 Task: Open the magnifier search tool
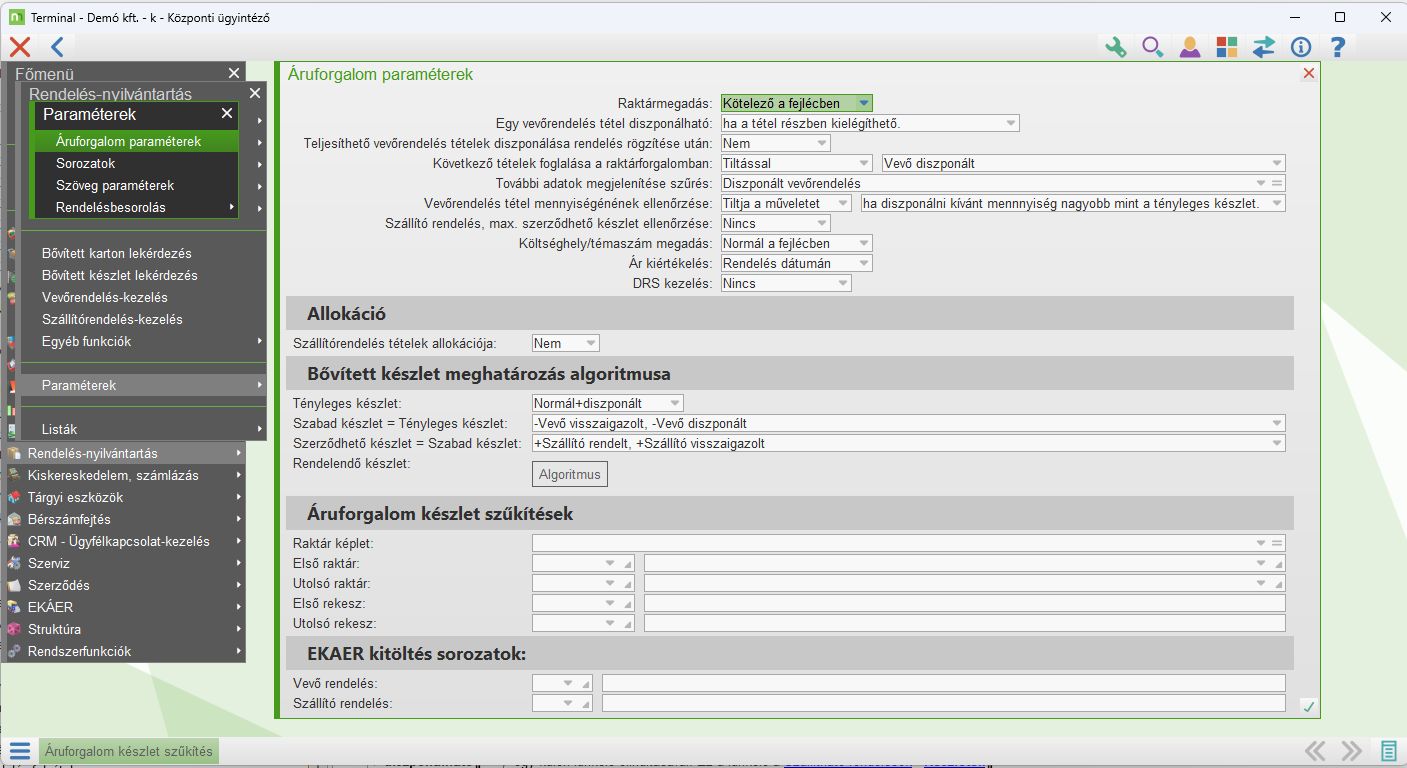(1152, 47)
